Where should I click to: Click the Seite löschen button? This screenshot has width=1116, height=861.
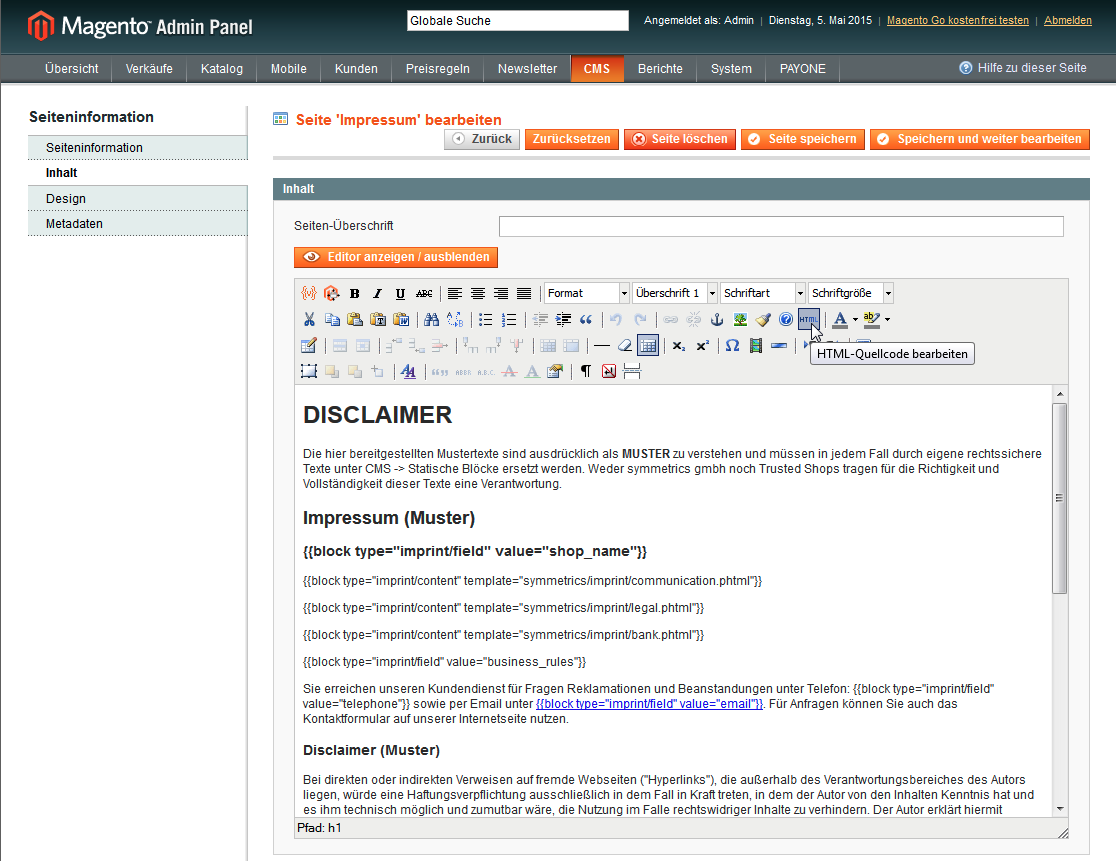pyautogui.click(x=680, y=139)
